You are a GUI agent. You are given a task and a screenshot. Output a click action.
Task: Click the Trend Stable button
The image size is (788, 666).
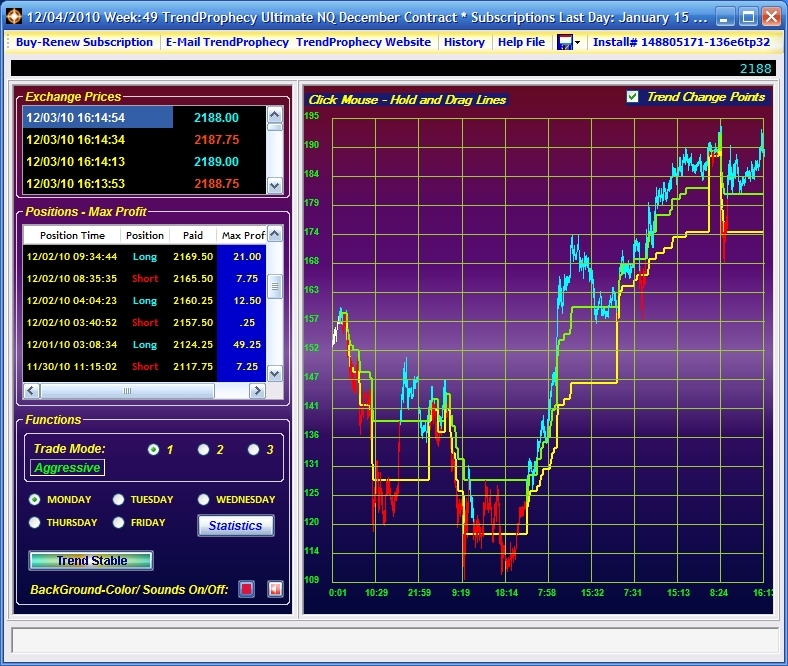pyautogui.click(x=91, y=560)
